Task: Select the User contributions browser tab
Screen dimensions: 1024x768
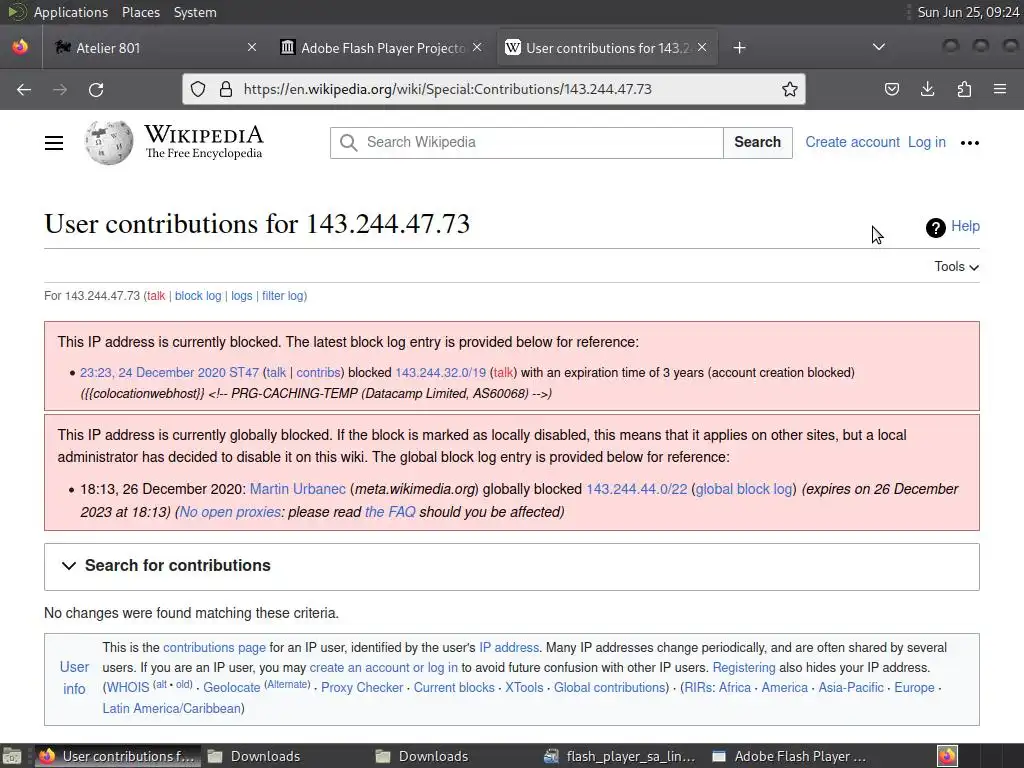Action: point(607,48)
